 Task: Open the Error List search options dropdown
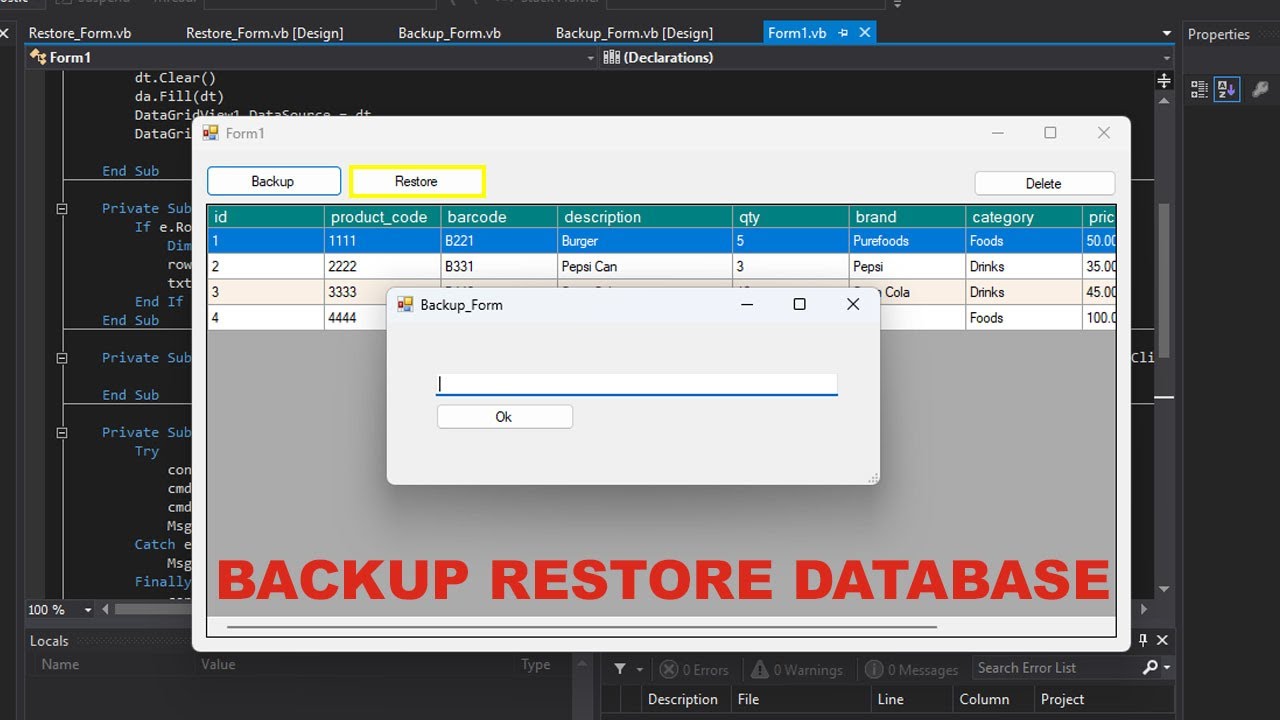[1167, 668]
